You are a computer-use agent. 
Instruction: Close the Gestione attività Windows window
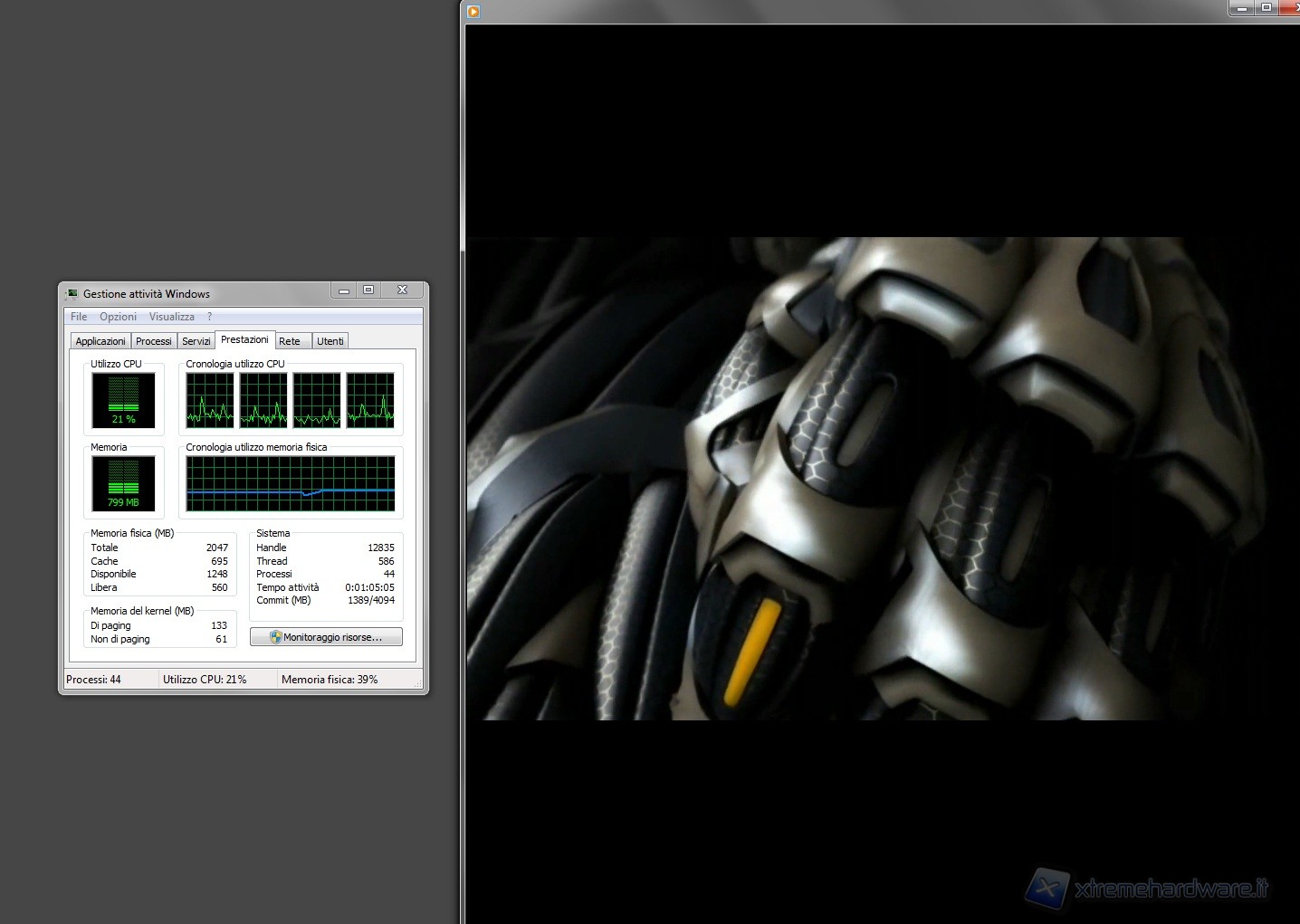coord(402,291)
